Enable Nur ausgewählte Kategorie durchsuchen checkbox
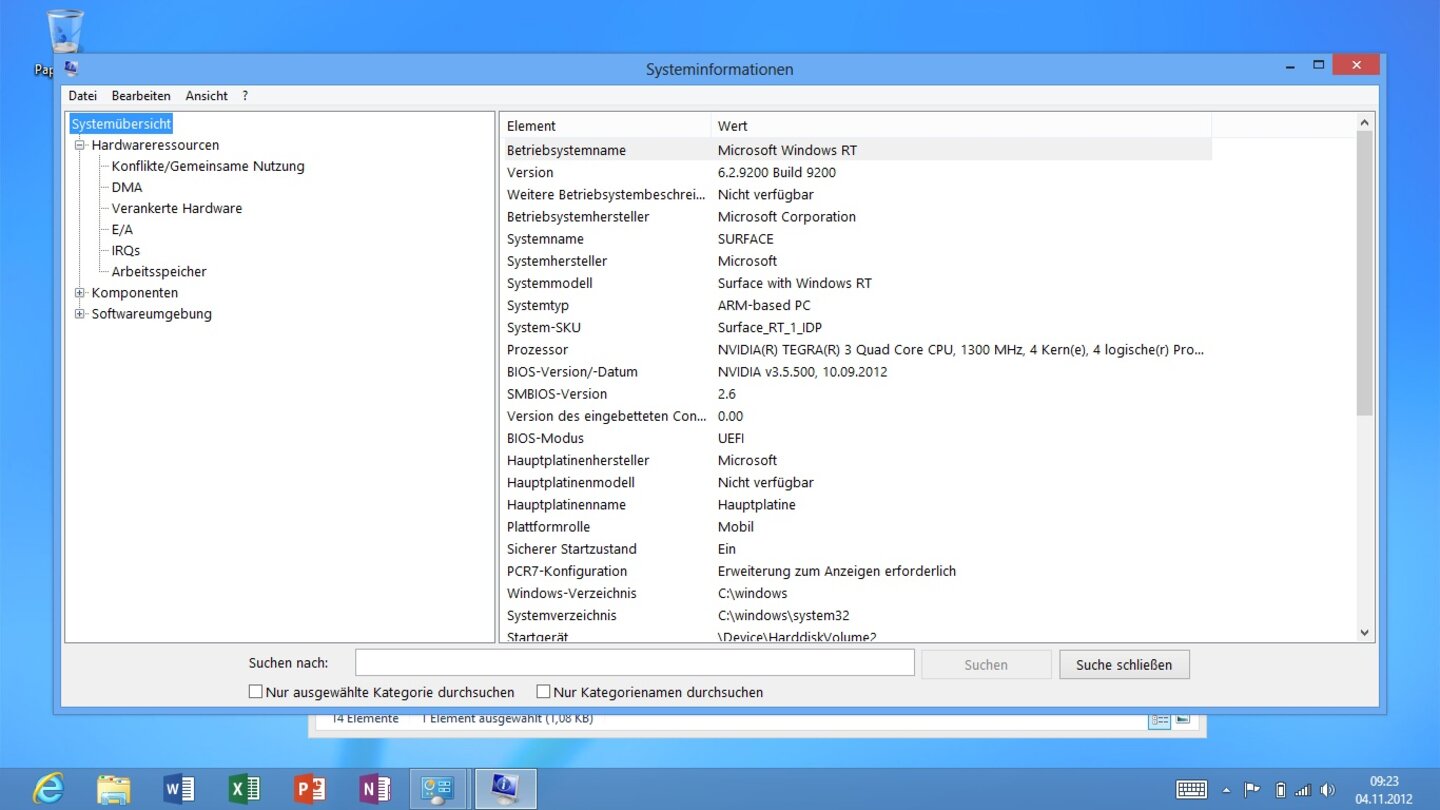 pyautogui.click(x=256, y=692)
